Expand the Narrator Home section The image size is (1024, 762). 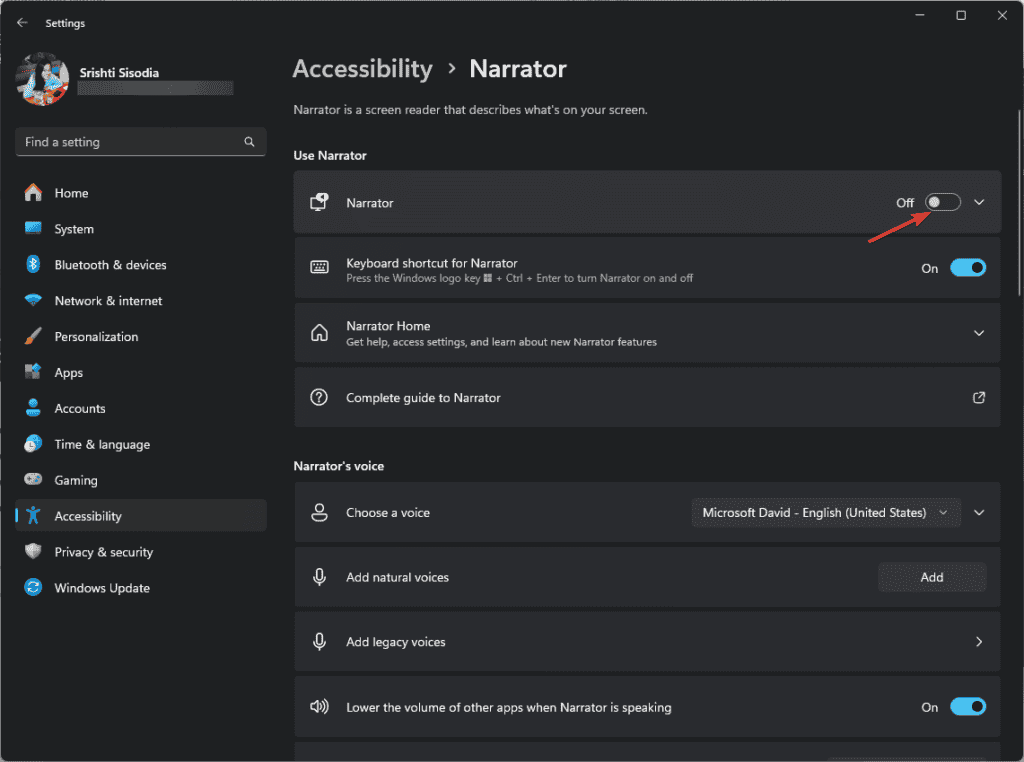point(979,333)
